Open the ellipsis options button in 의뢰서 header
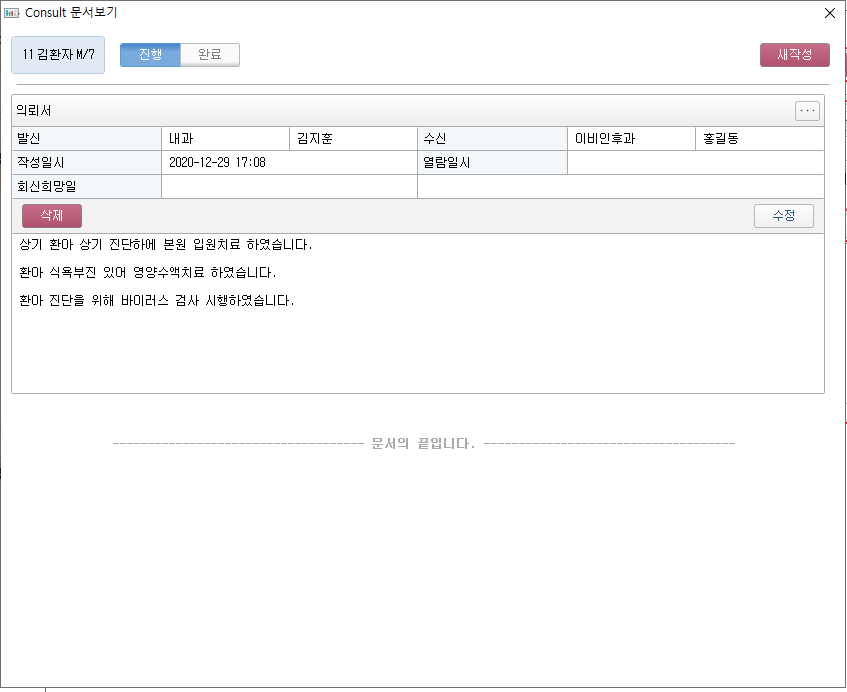 coord(807,111)
